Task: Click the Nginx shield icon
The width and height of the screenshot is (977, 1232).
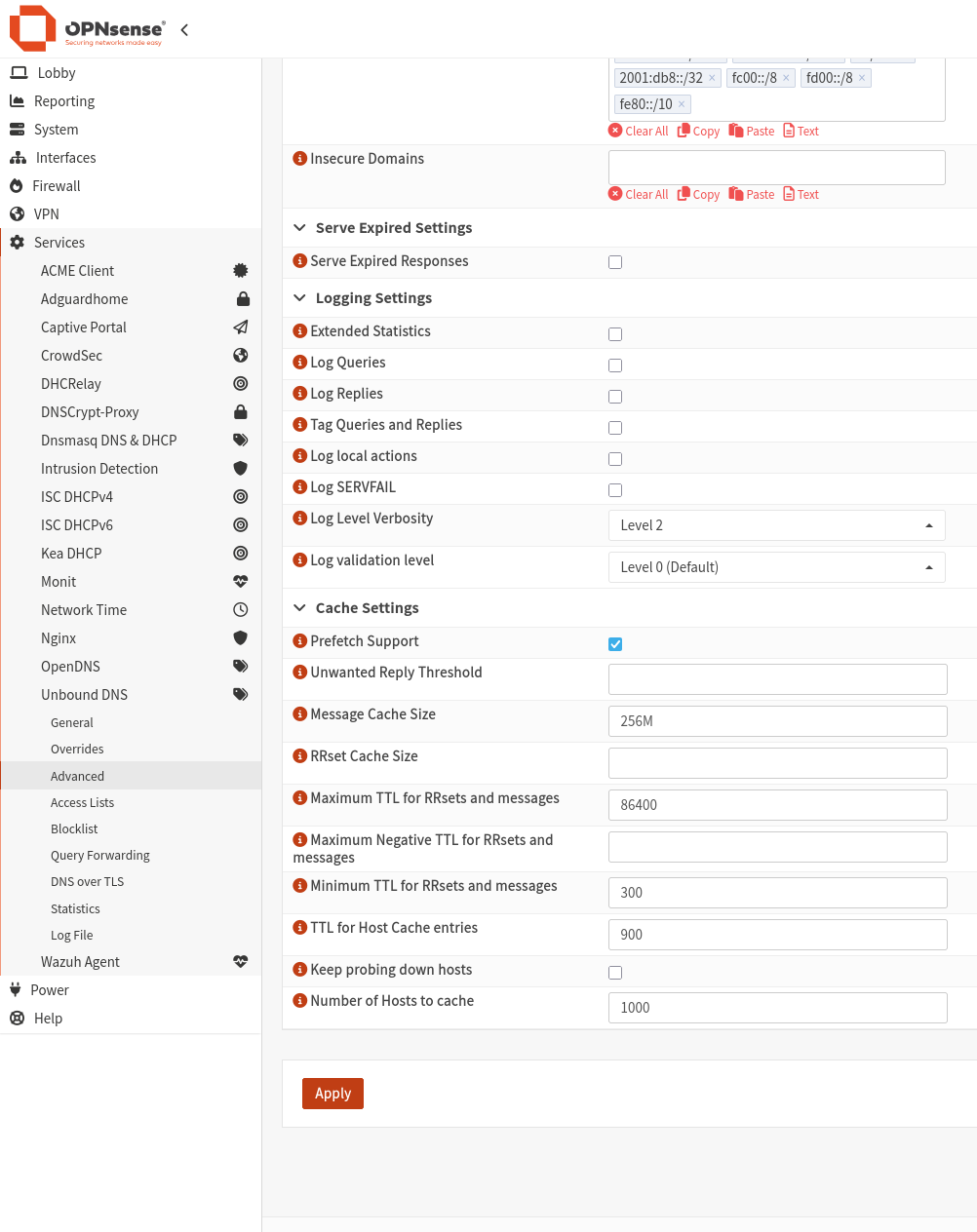Action: tap(241, 638)
